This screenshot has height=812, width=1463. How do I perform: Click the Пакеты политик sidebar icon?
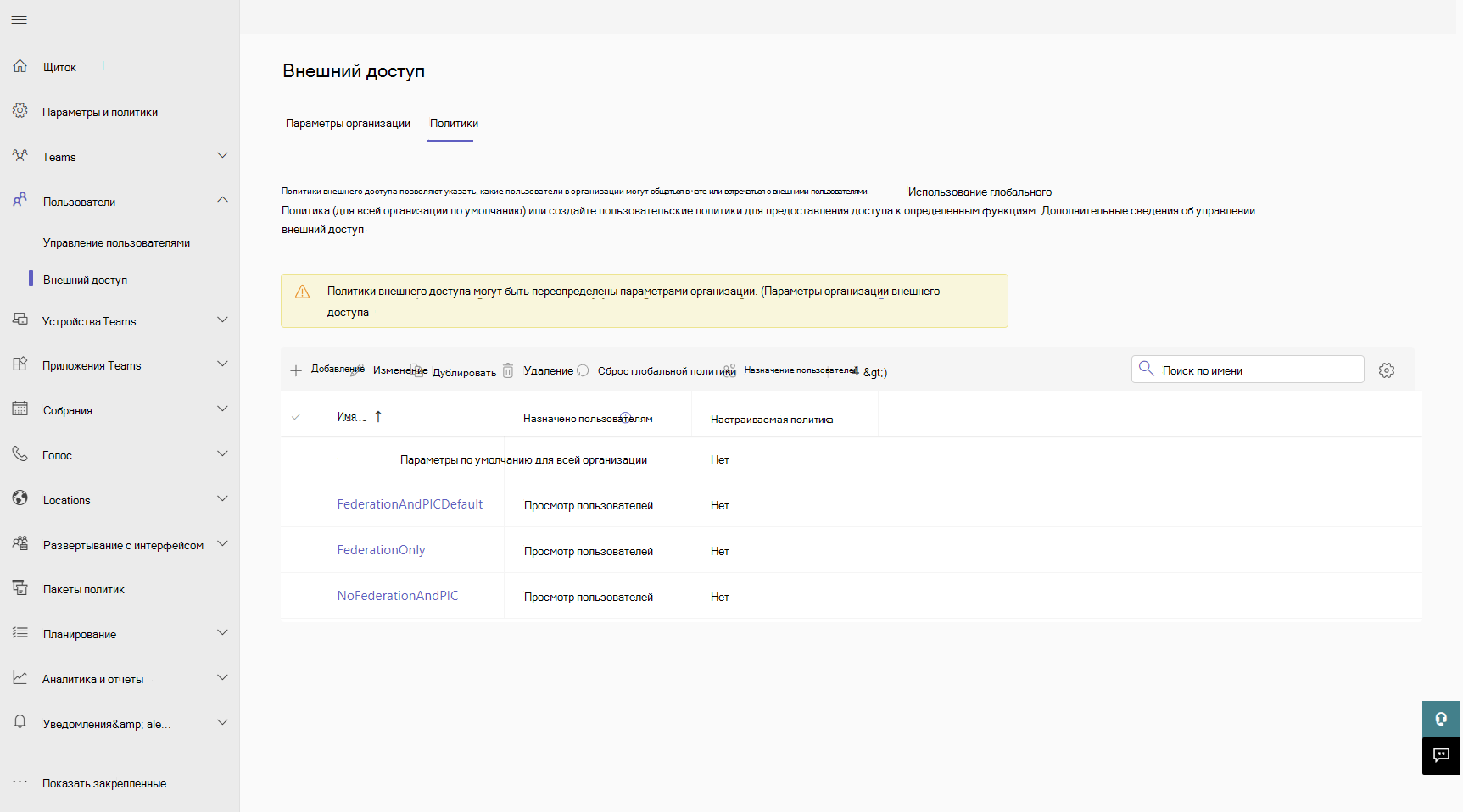(20, 588)
